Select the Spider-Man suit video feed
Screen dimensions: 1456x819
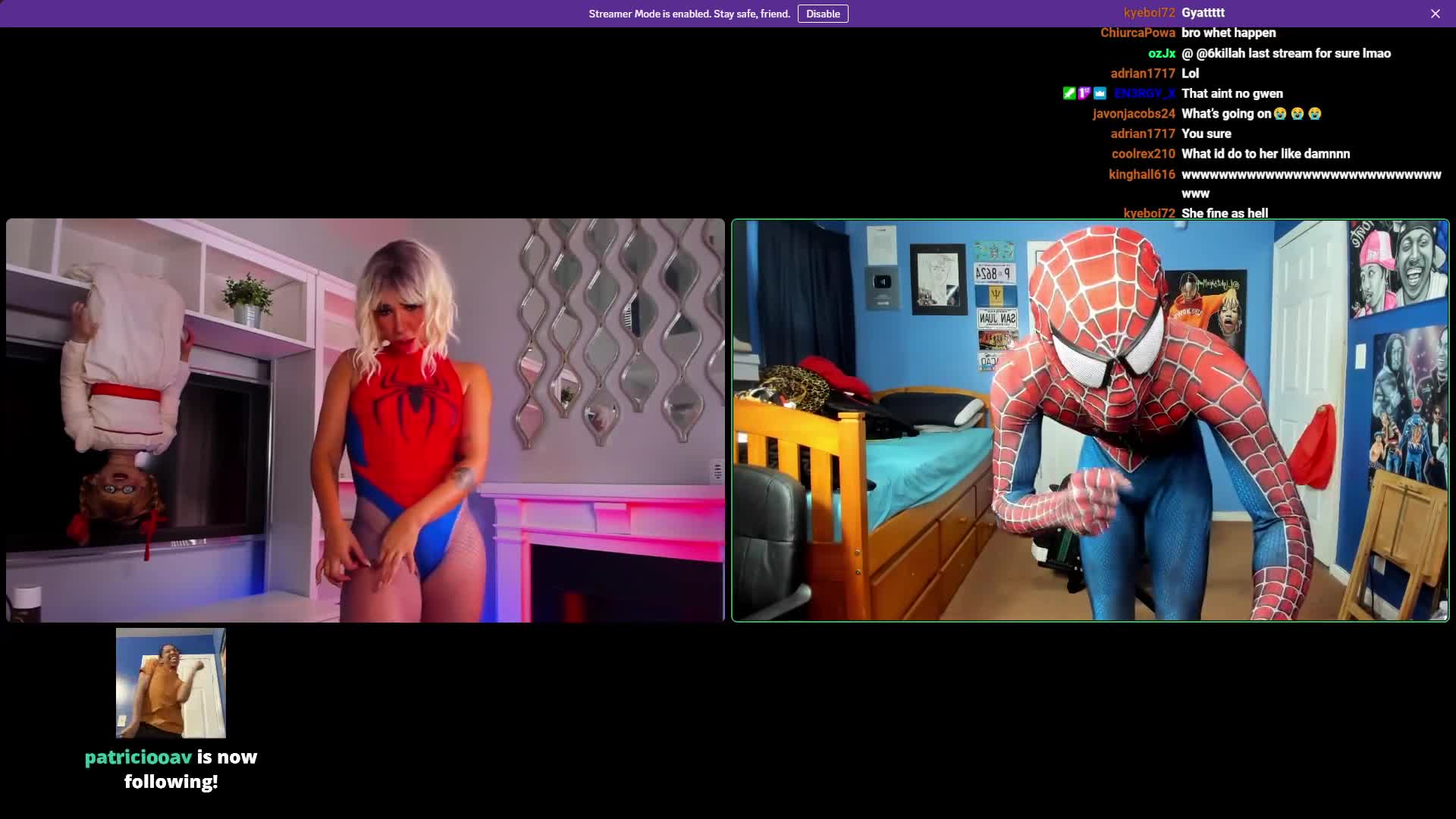(1090, 420)
